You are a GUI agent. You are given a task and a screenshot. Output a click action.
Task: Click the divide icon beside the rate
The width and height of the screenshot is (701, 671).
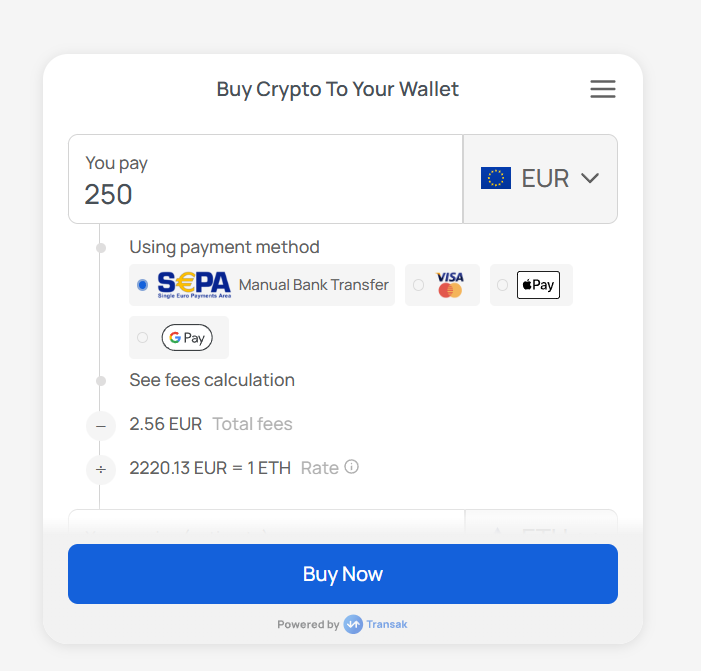(100, 468)
